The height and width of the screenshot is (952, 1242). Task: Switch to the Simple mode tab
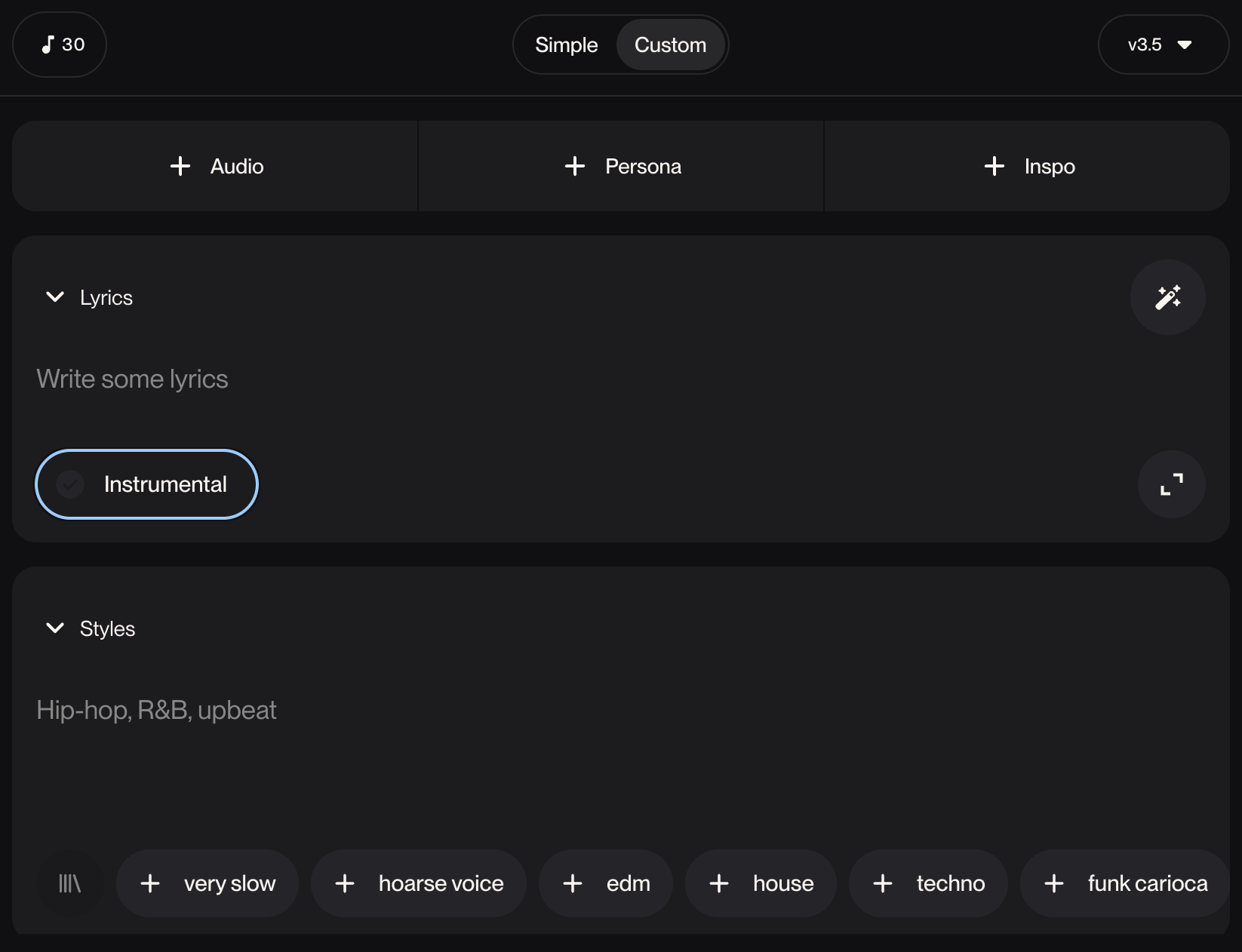point(566,45)
